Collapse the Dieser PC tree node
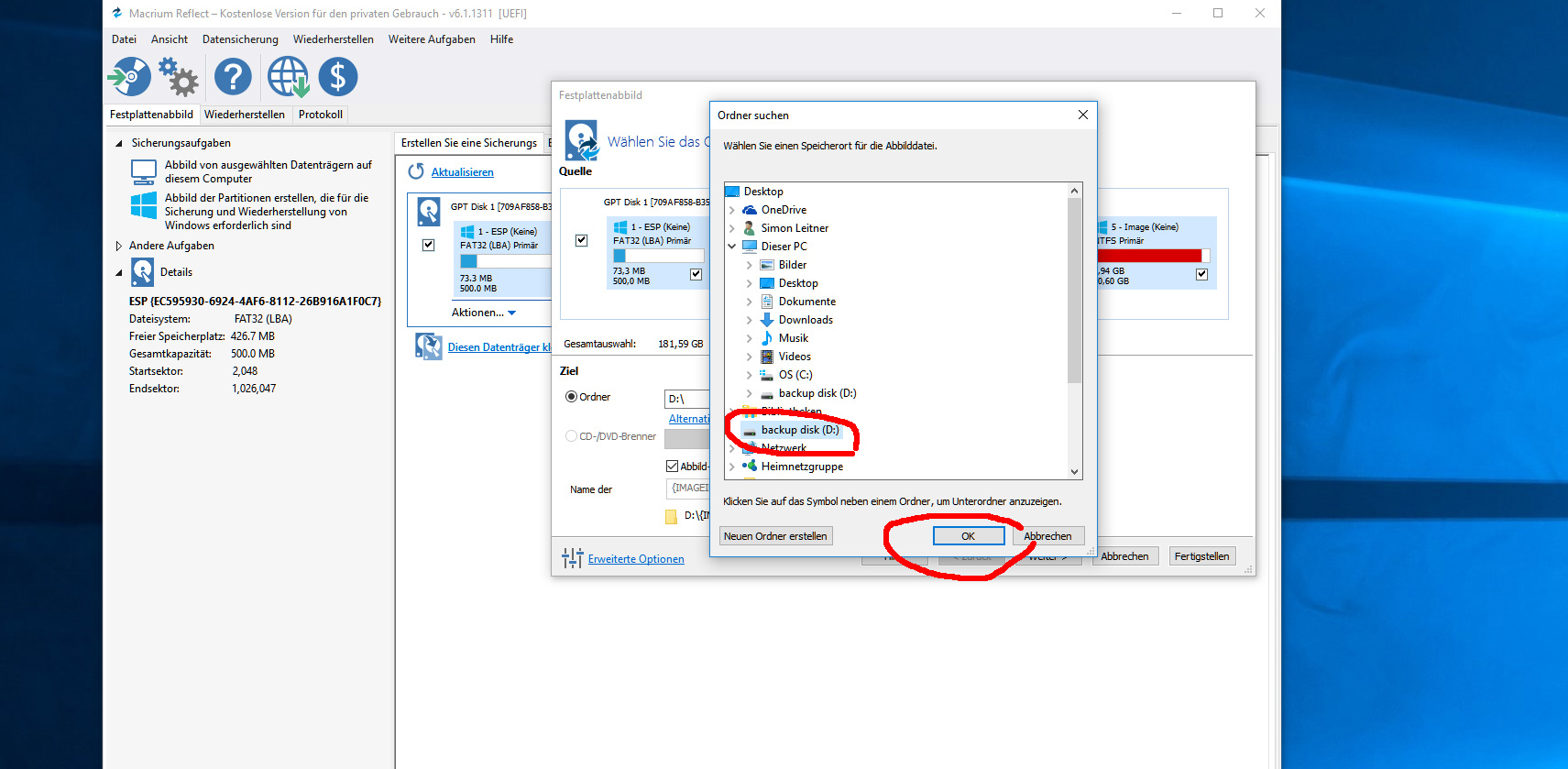 (731, 247)
